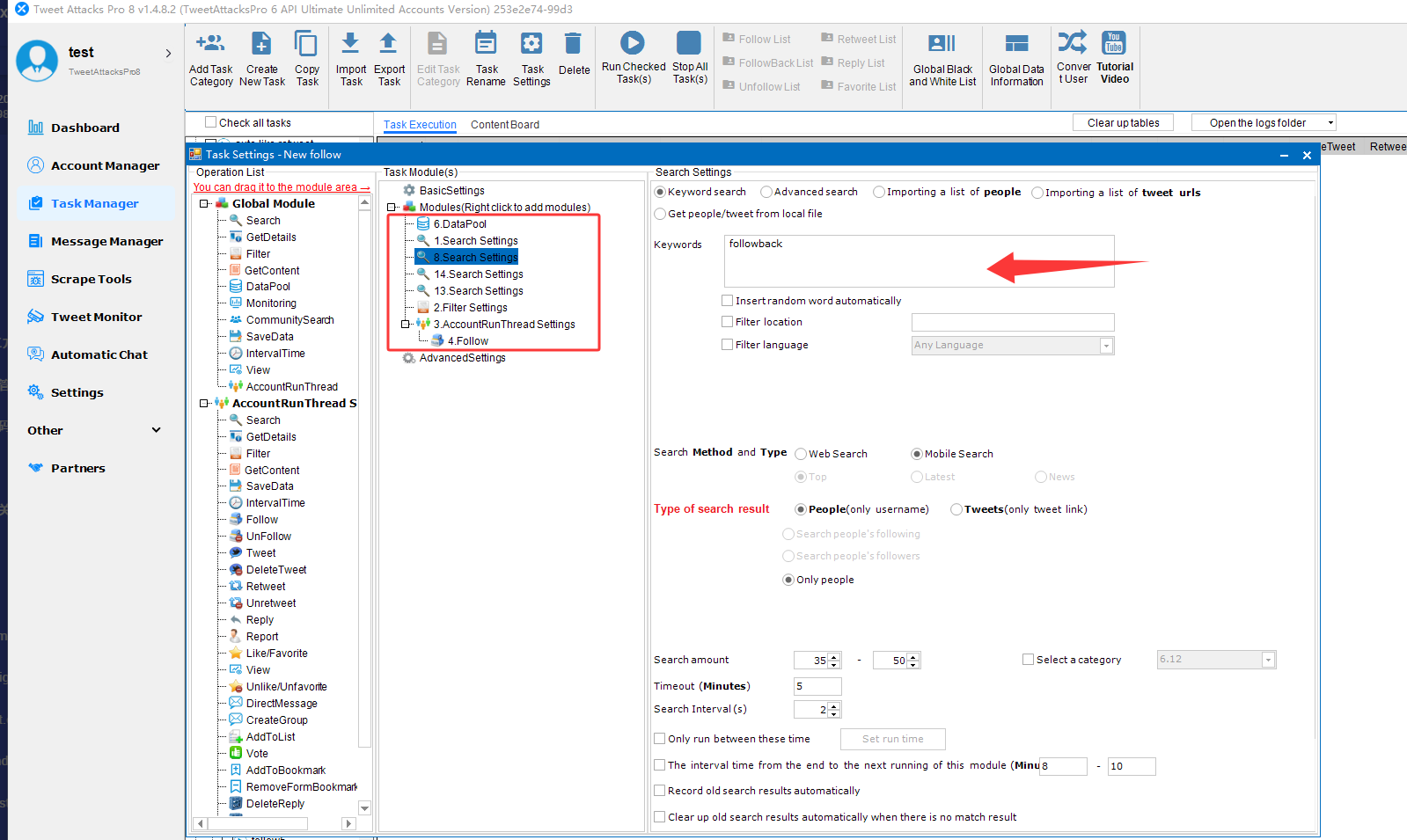
Task: Click the Set run time button
Action: click(x=892, y=739)
